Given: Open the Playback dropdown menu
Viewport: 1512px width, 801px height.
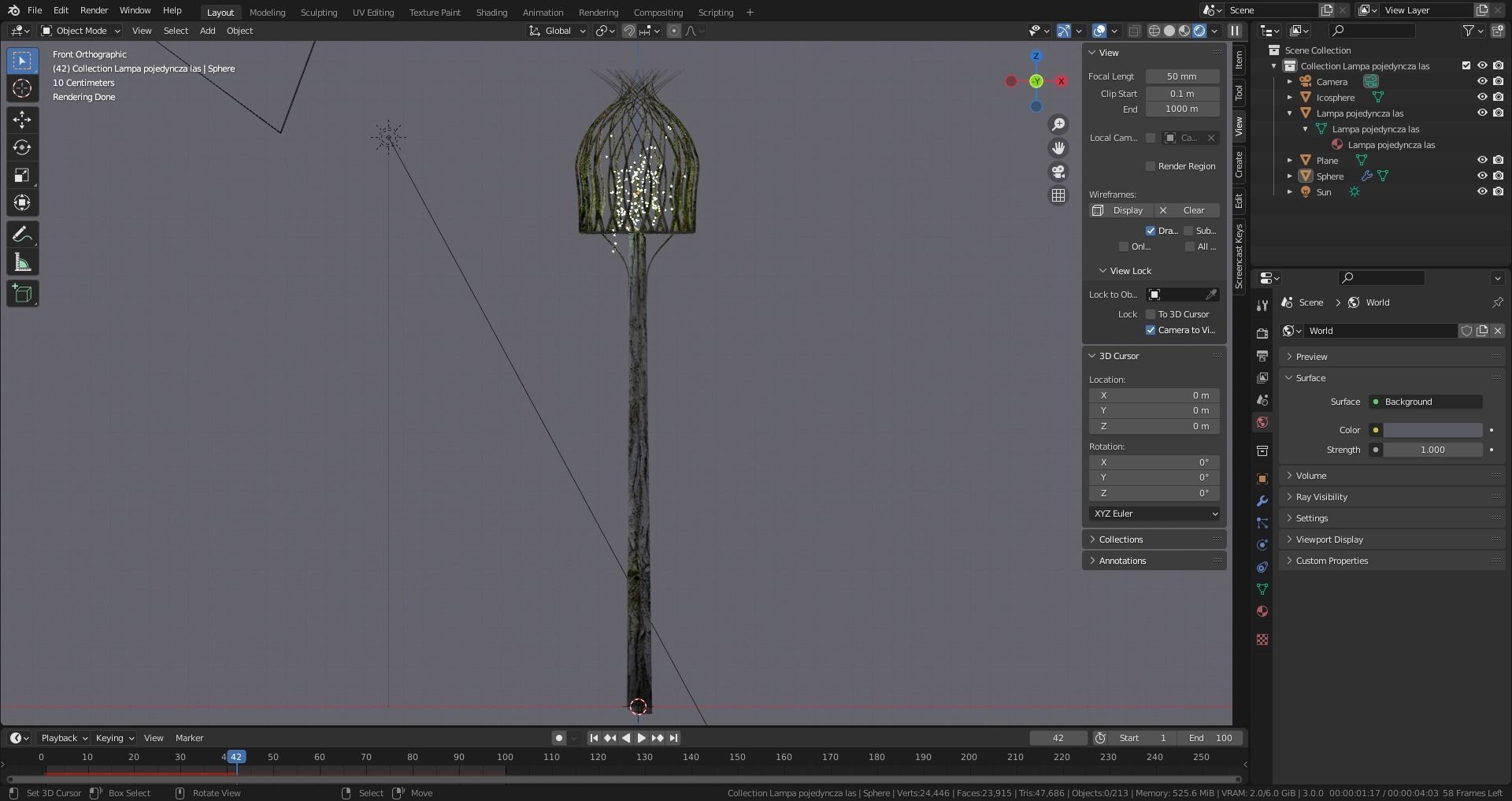Looking at the screenshot, I should click(x=64, y=738).
